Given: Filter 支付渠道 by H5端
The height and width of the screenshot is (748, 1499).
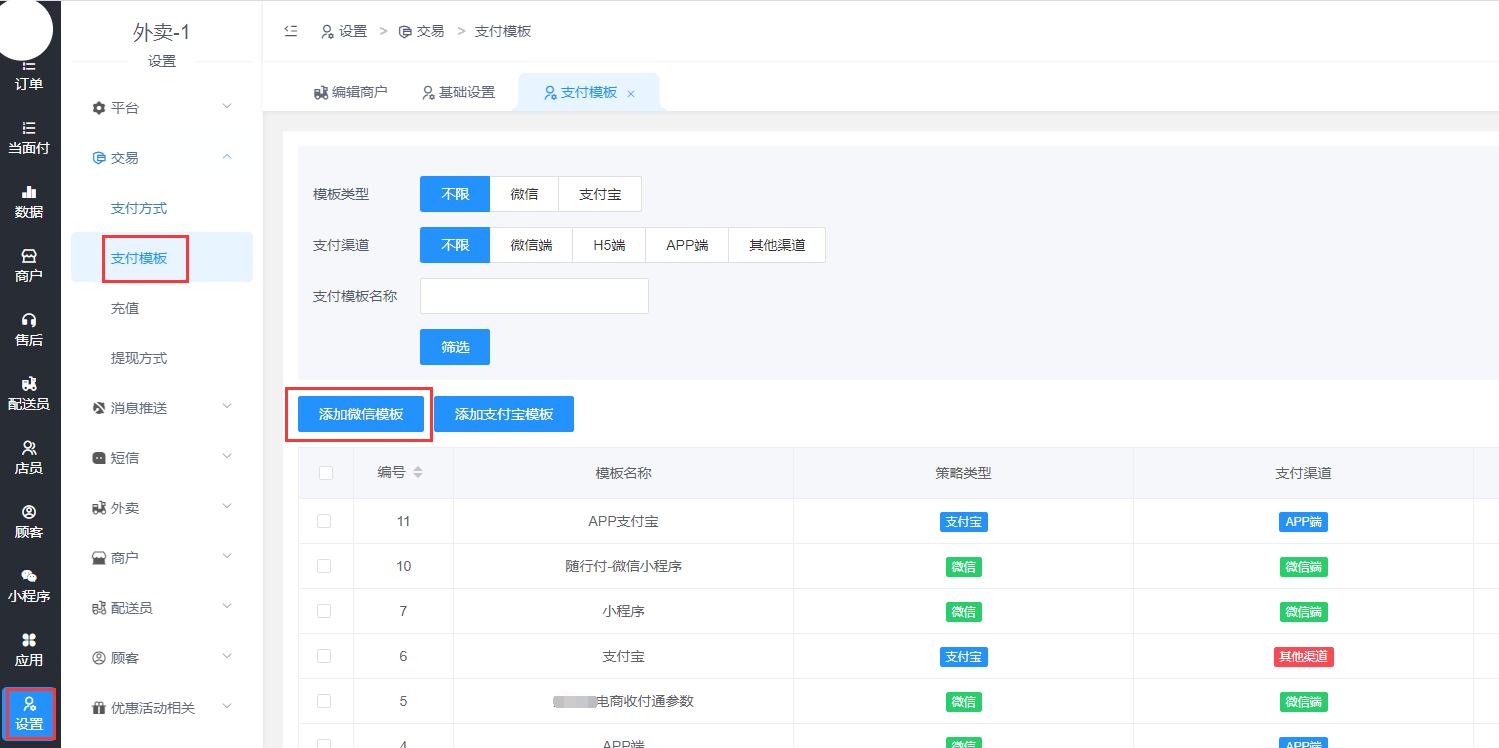Looking at the screenshot, I should point(609,245).
